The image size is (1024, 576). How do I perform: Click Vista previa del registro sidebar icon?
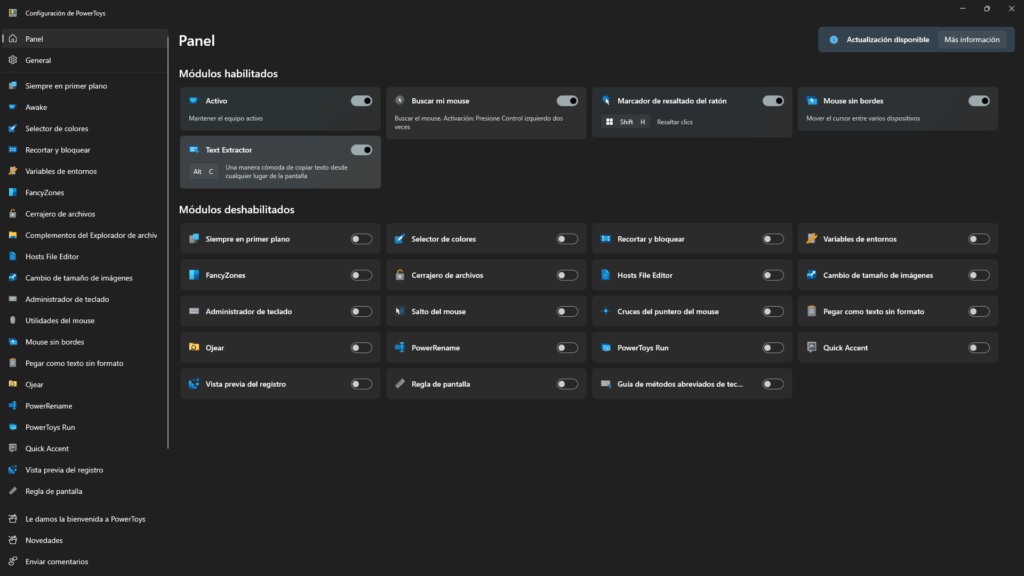13,470
